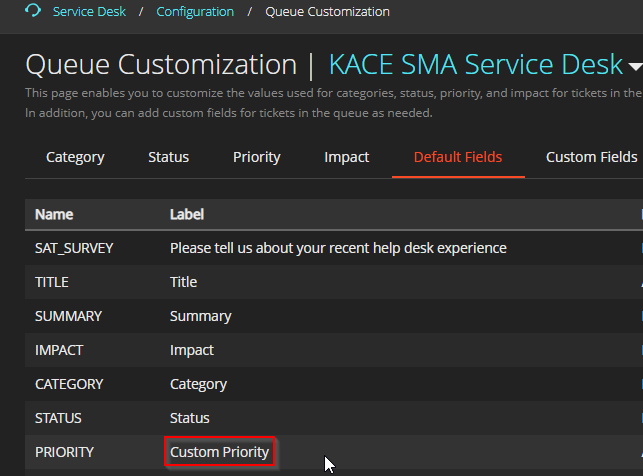Select the SAT_SURVEY field name

74,248
